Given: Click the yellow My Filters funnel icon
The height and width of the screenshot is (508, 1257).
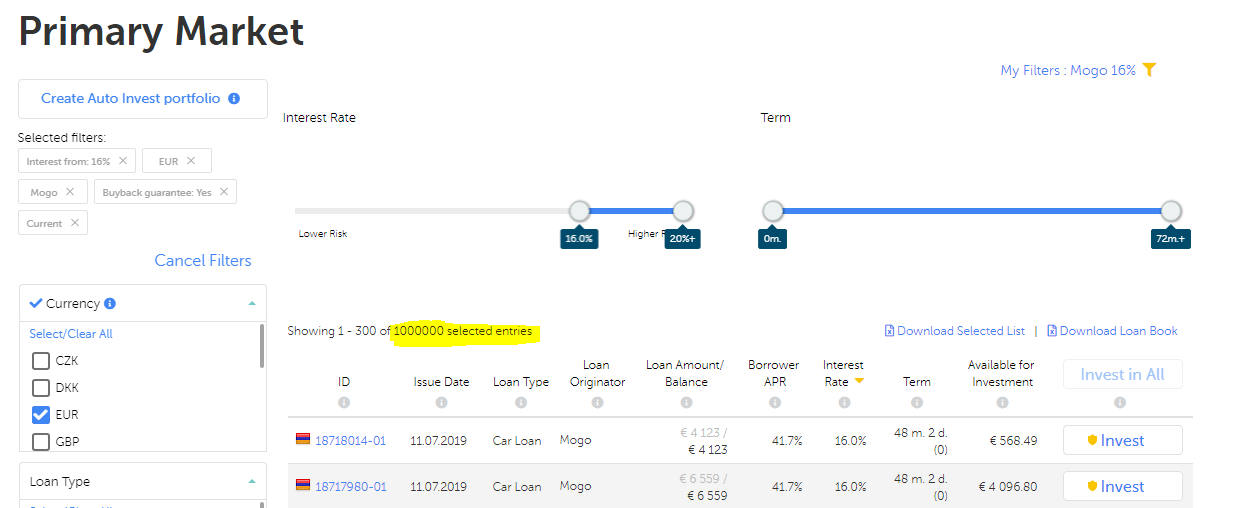Looking at the screenshot, I should pos(1149,70).
